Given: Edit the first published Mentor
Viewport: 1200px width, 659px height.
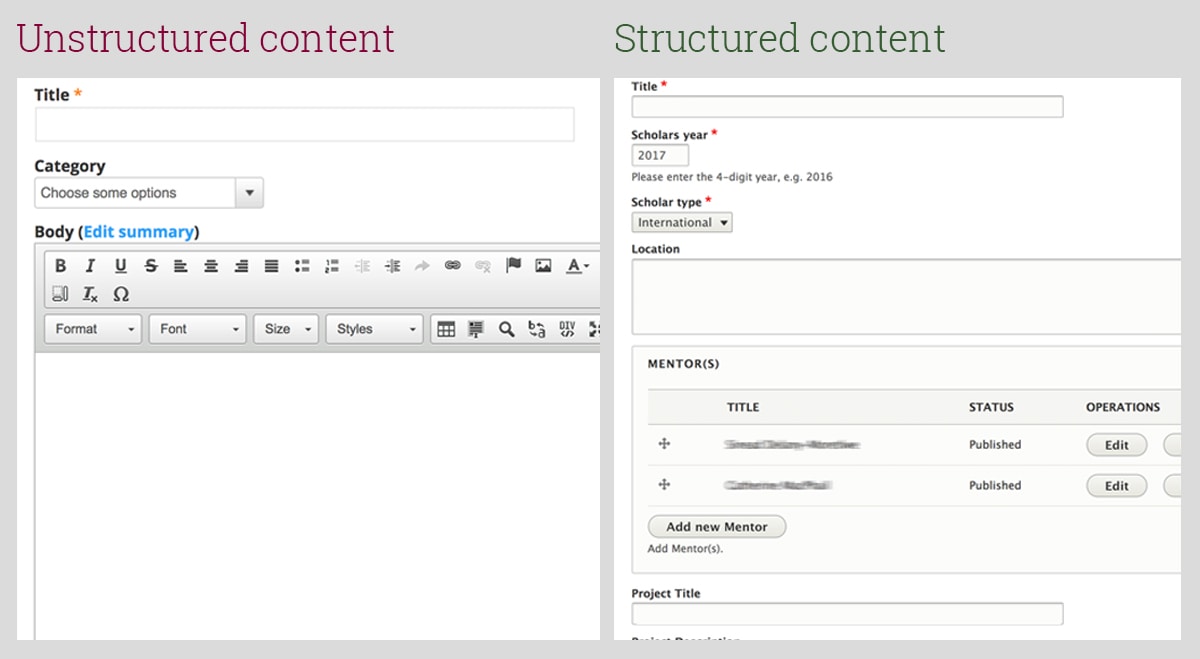Looking at the screenshot, I should tap(1116, 444).
